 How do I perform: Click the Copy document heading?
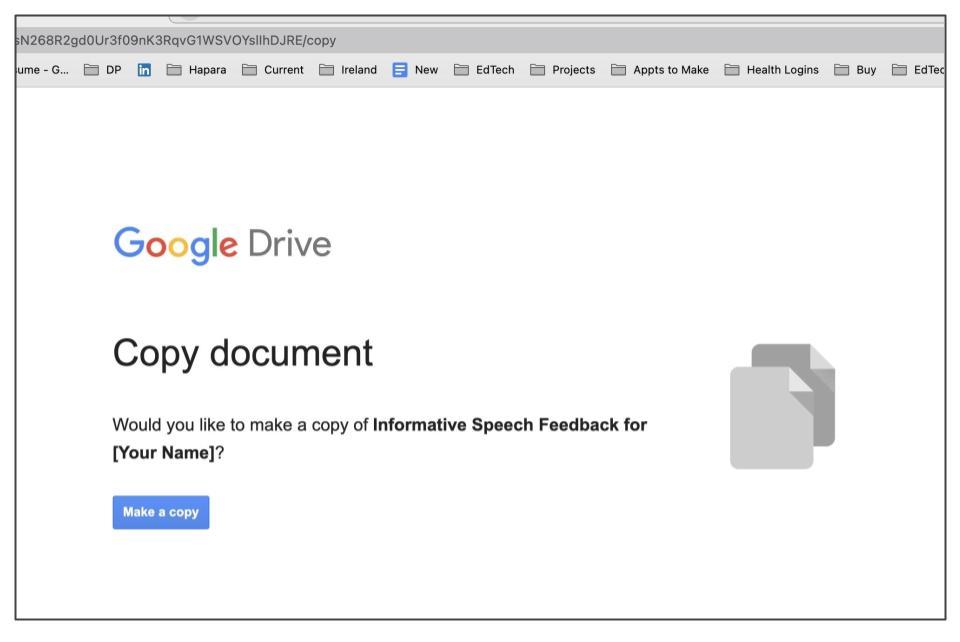coord(242,354)
